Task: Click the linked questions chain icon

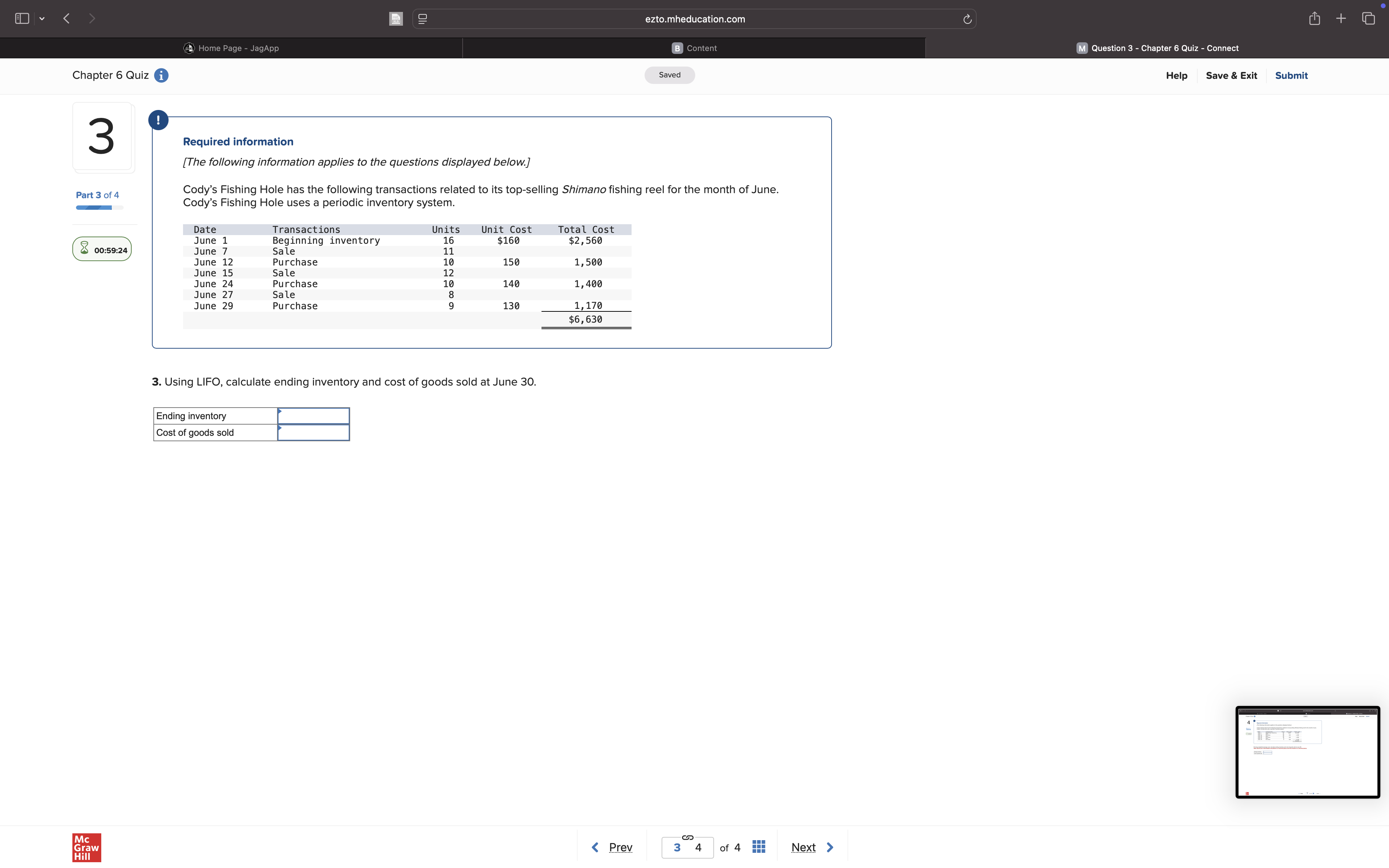Action: [688, 837]
